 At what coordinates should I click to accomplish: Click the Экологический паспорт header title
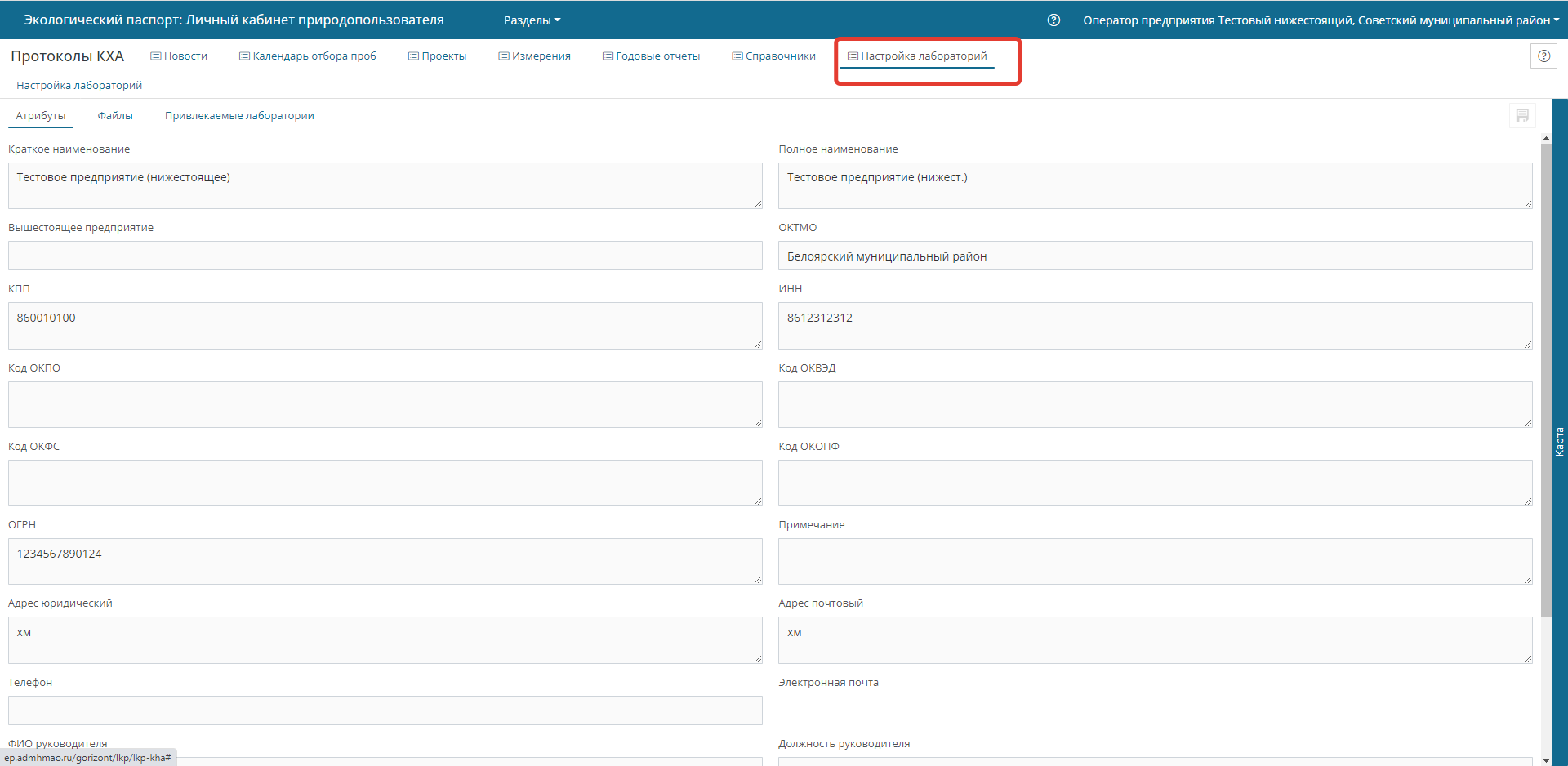point(234,20)
